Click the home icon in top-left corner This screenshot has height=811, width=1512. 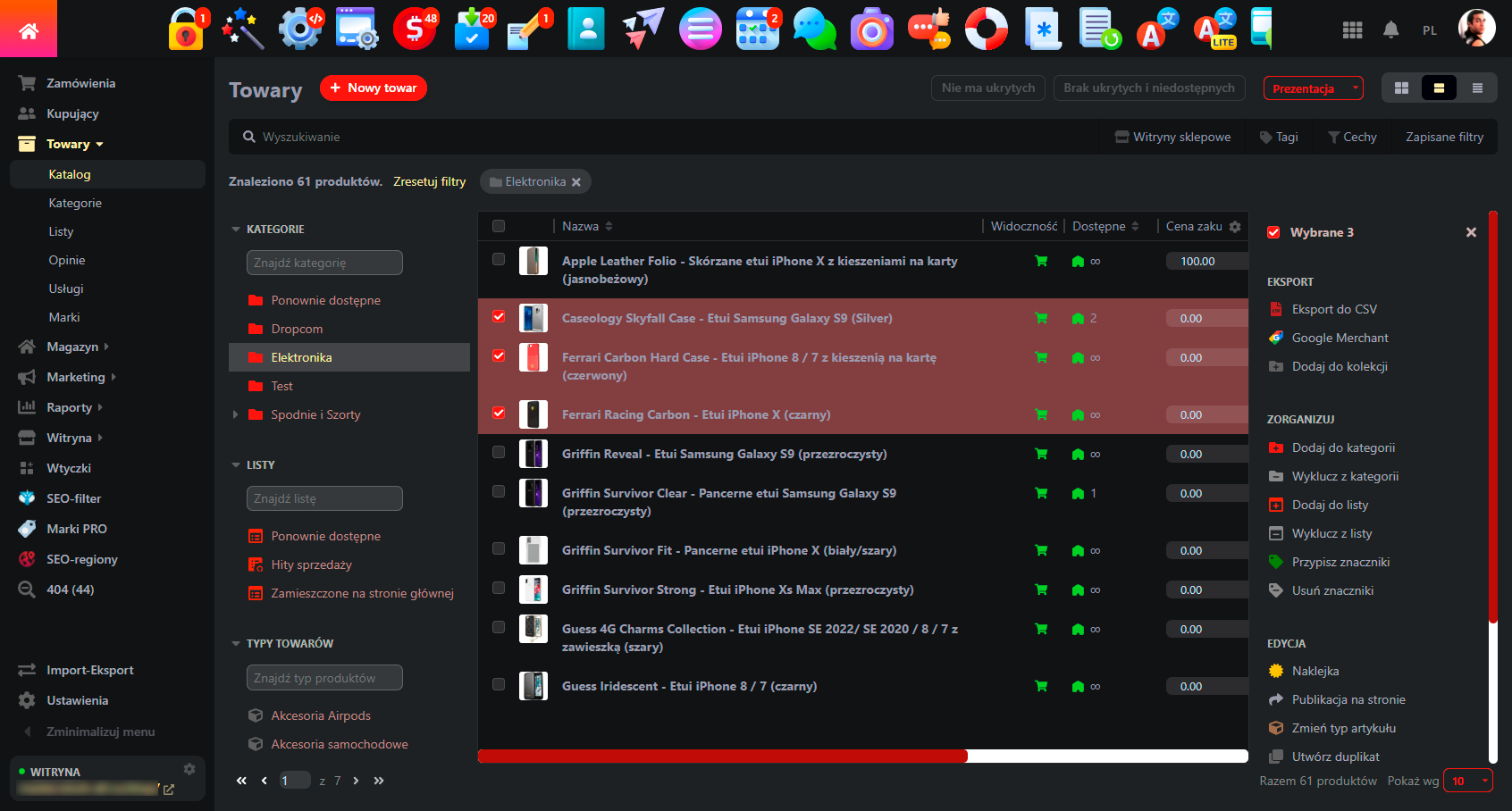point(29,30)
